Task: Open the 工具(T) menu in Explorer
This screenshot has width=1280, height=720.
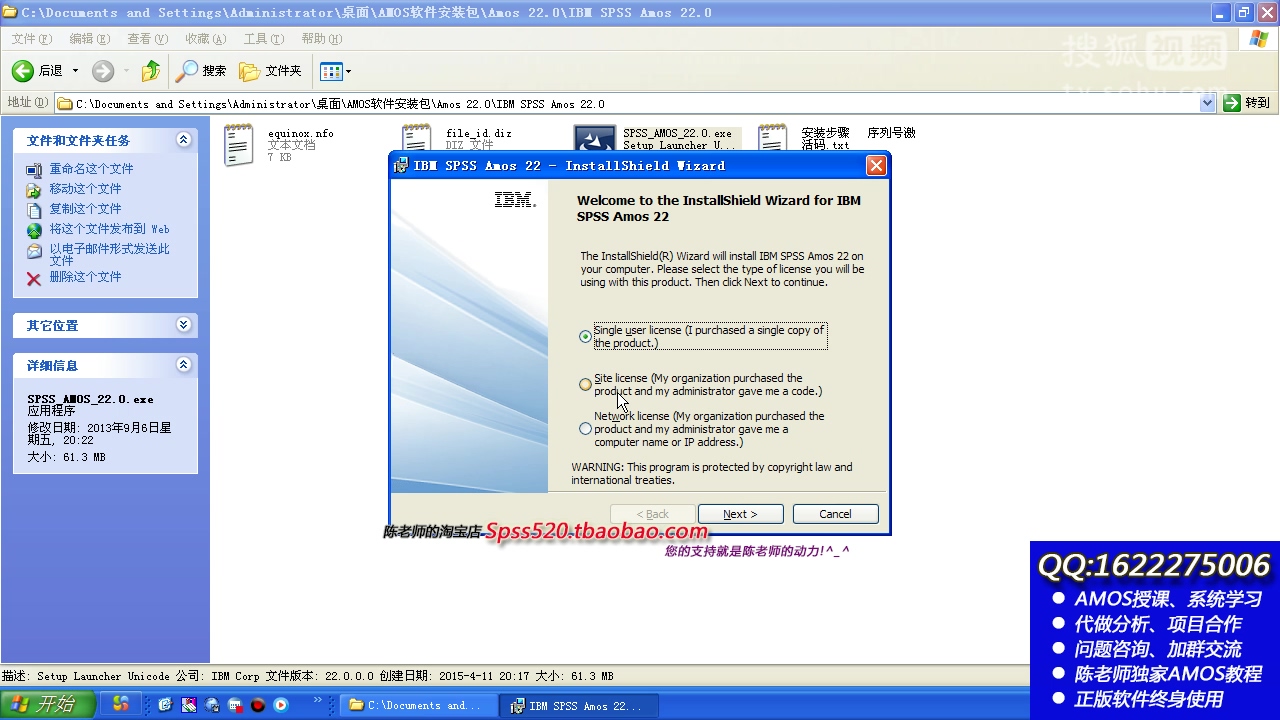Action: 263,39
